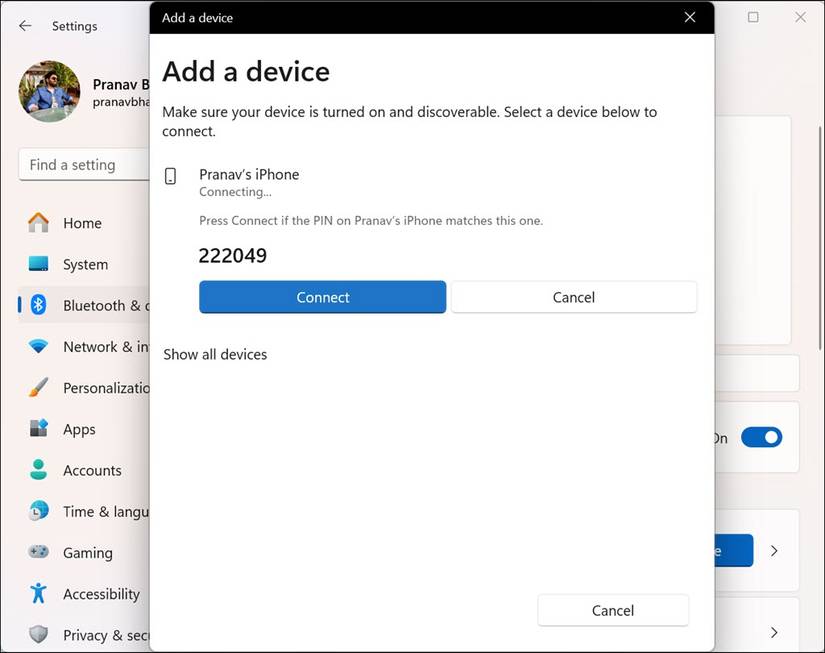Image resolution: width=825 pixels, height=653 pixels.
Task: Click the PIN 222049 text
Action: (x=233, y=256)
